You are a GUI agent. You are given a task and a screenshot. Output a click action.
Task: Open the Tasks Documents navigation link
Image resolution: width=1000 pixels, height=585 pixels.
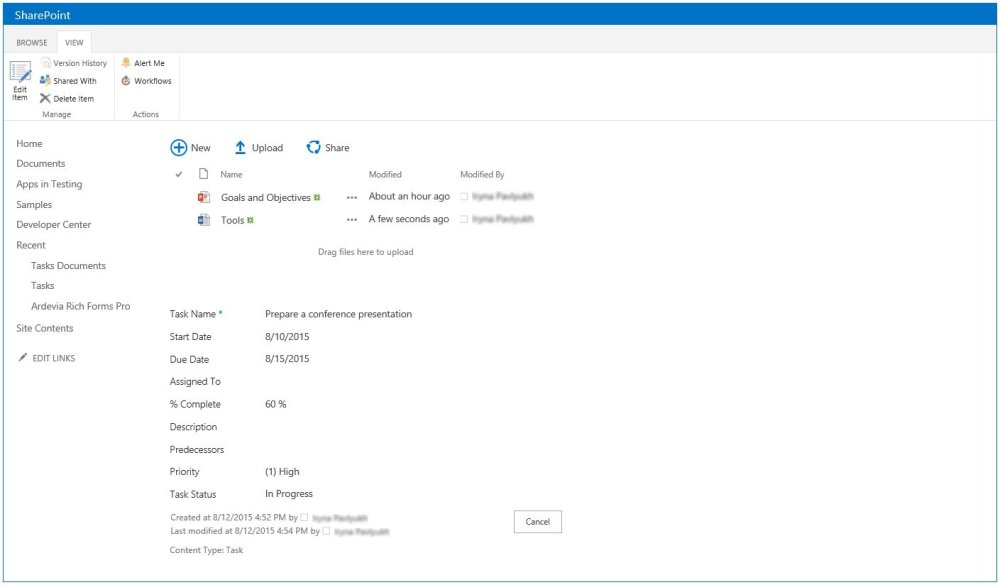(x=68, y=265)
